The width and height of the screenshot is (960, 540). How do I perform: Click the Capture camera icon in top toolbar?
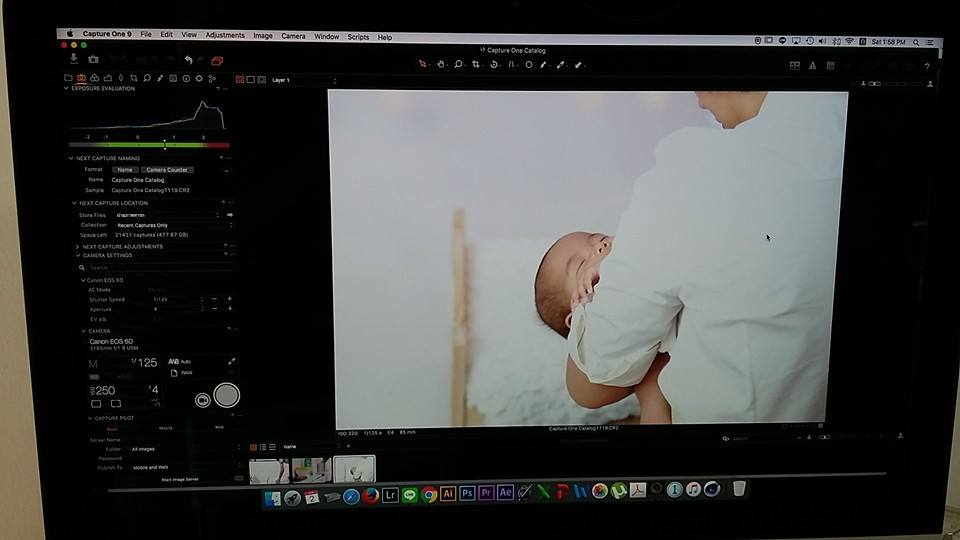[93, 59]
